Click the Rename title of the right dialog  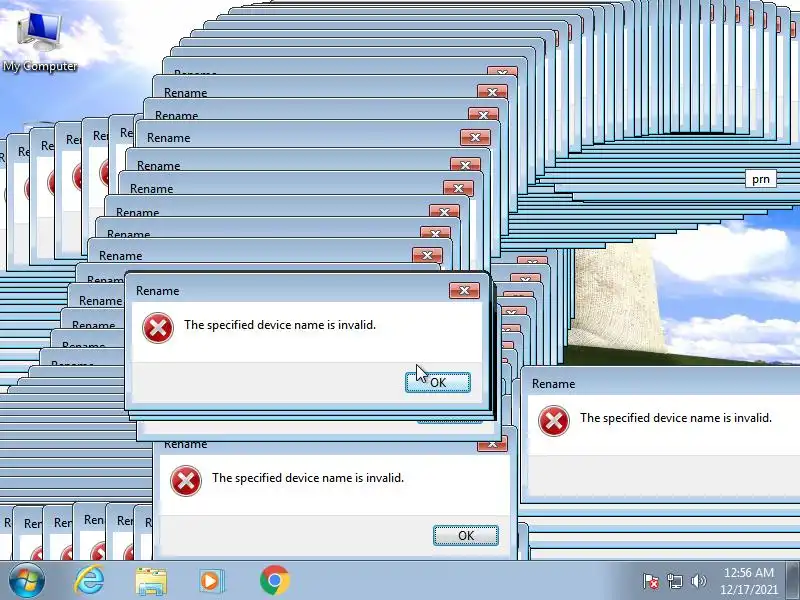[x=553, y=384]
